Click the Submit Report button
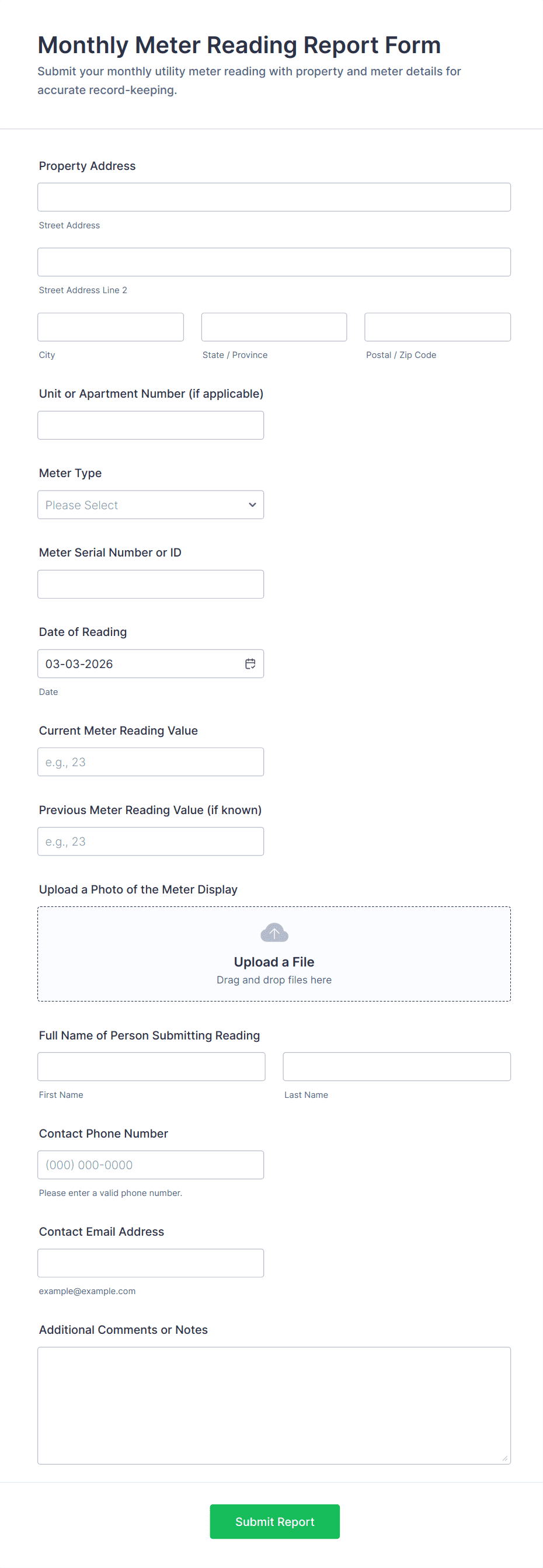The image size is (543, 1568). (274, 1521)
